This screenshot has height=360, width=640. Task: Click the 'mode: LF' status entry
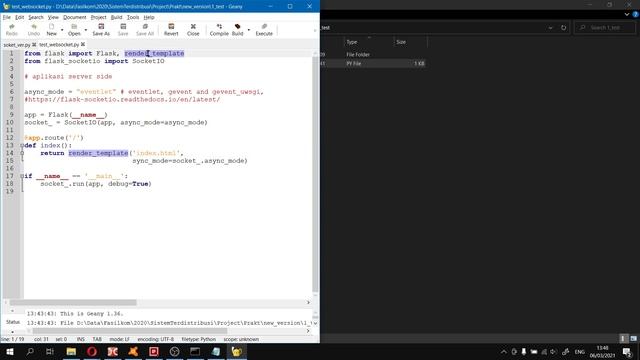[x=119, y=339]
